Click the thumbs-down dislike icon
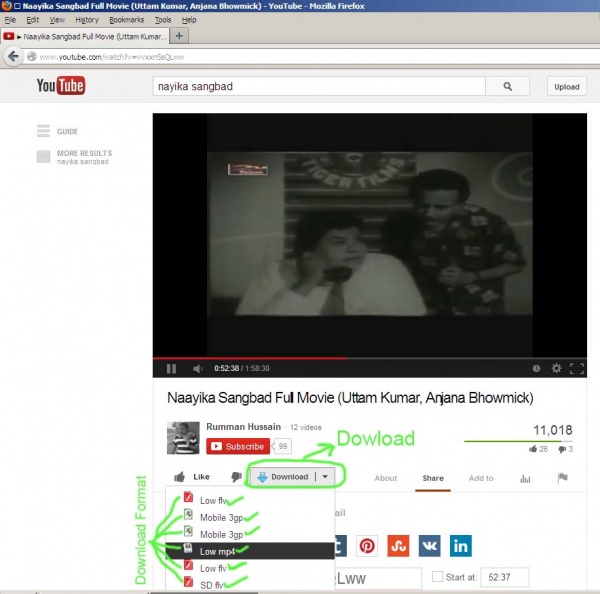 tap(236, 477)
